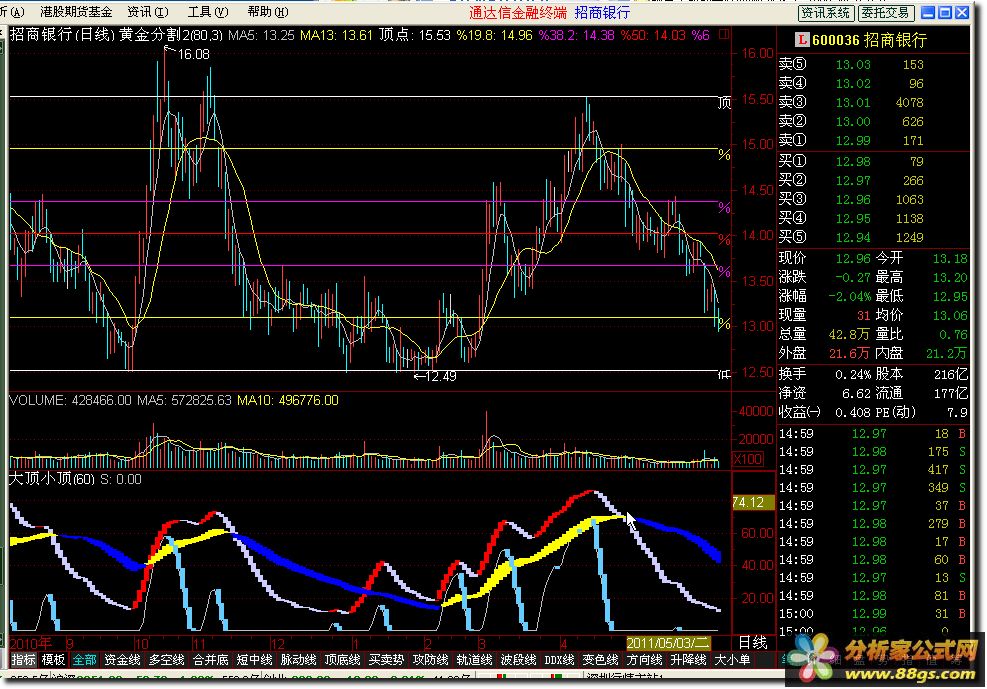987x689 pixels.
Task: Click the red L icon beside 600036
Action: point(801,40)
